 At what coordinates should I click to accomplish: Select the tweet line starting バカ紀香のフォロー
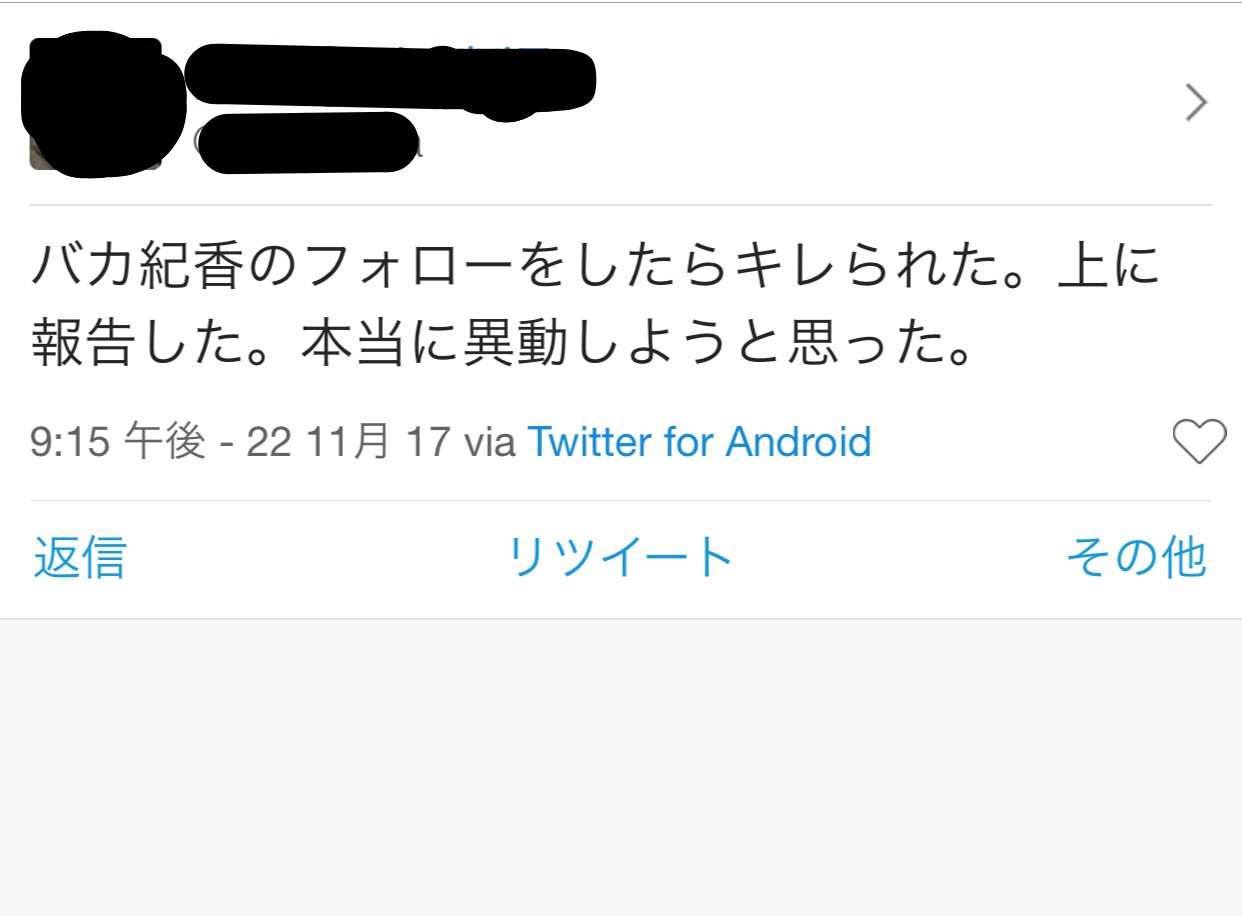(595, 267)
